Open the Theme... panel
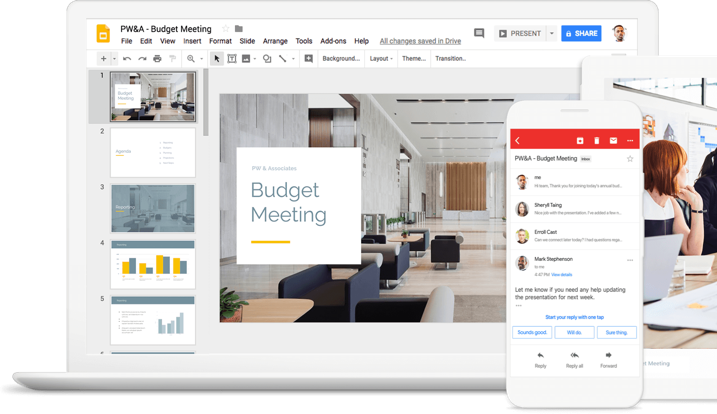The height and width of the screenshot is (414, 717). click(x=414, y=59)
